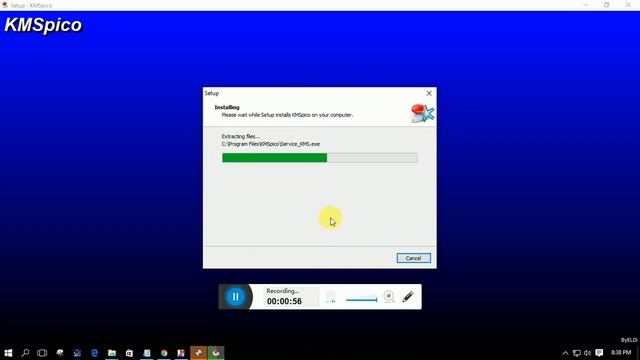Click the 'Recording...' status label
The height and width of the screenshot is (360, 640).
click(282, 291)
